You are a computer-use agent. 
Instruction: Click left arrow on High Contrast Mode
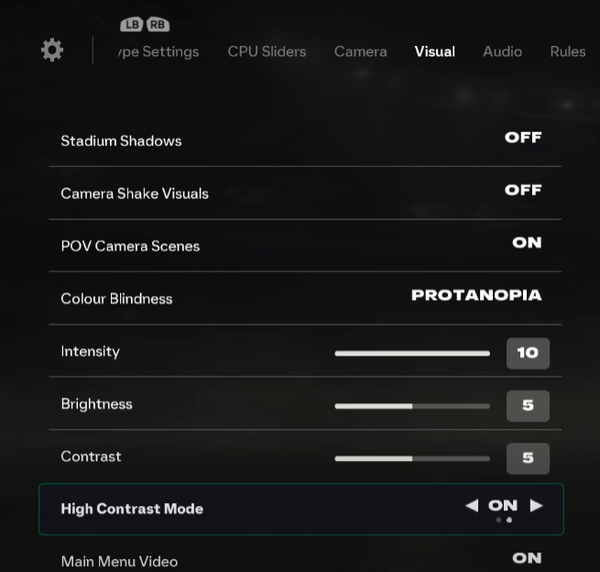[x=472, y=506]
